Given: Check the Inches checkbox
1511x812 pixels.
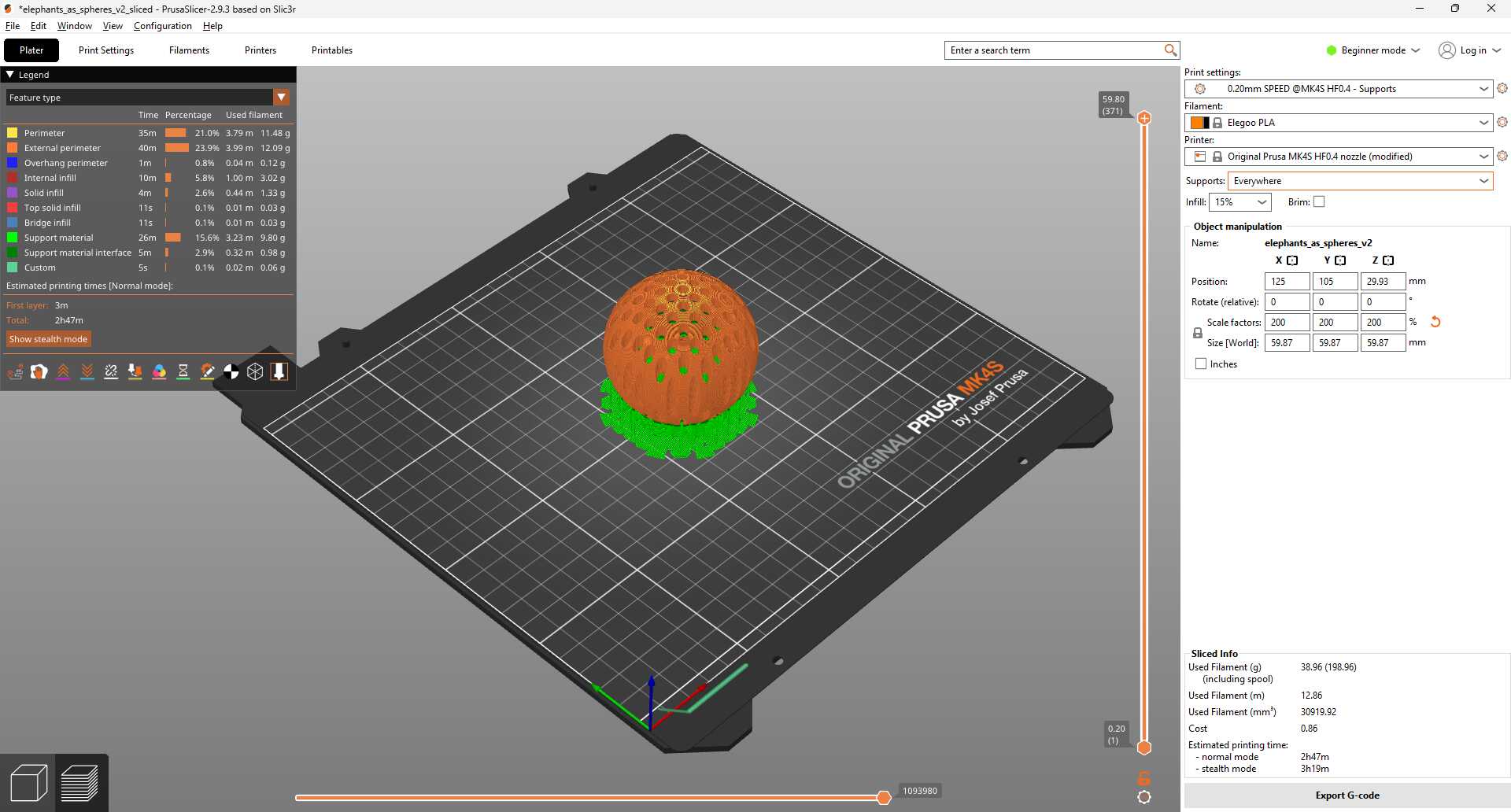Looking at the screenshot, I should (x=1201, y=364).
